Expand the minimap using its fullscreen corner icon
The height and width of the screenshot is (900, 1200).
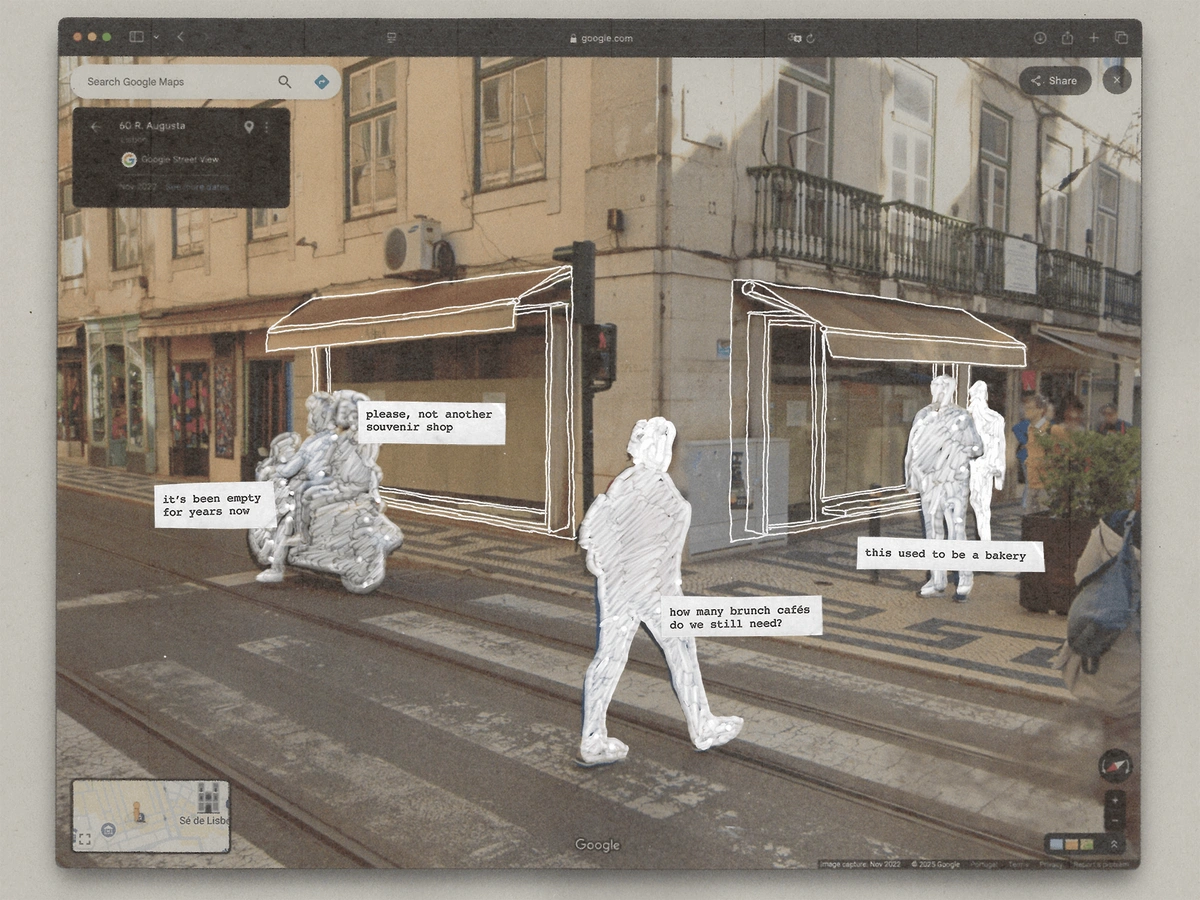coord(84,840)
